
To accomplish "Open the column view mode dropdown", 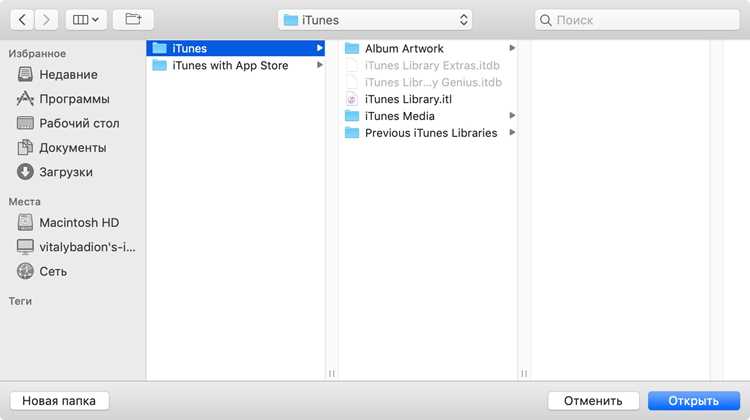I will 86,20.
